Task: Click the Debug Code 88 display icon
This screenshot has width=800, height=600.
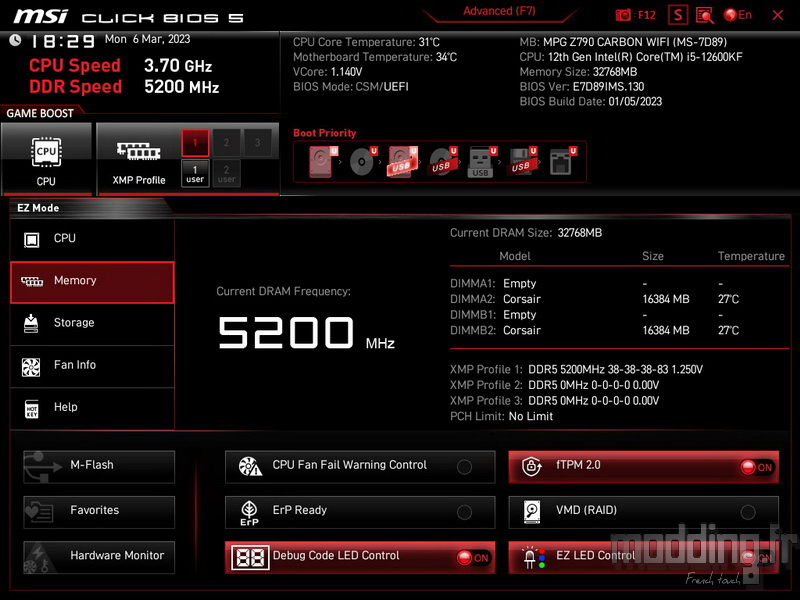Action: click(x=251, y=557)
